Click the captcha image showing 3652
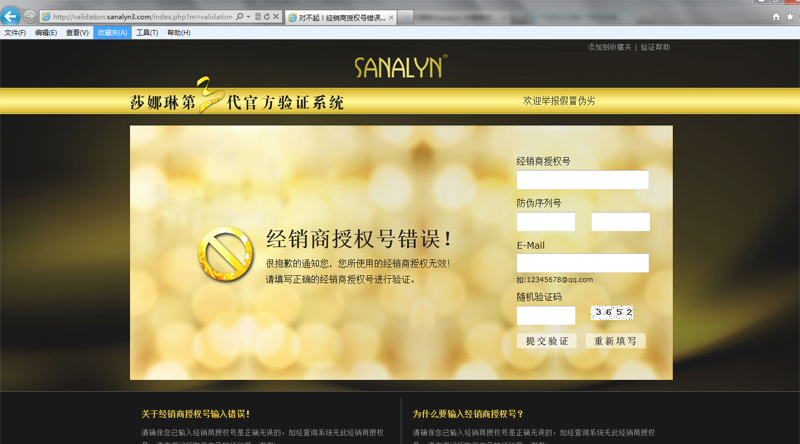This screenshot has height=444, width=800. [612, 313]
